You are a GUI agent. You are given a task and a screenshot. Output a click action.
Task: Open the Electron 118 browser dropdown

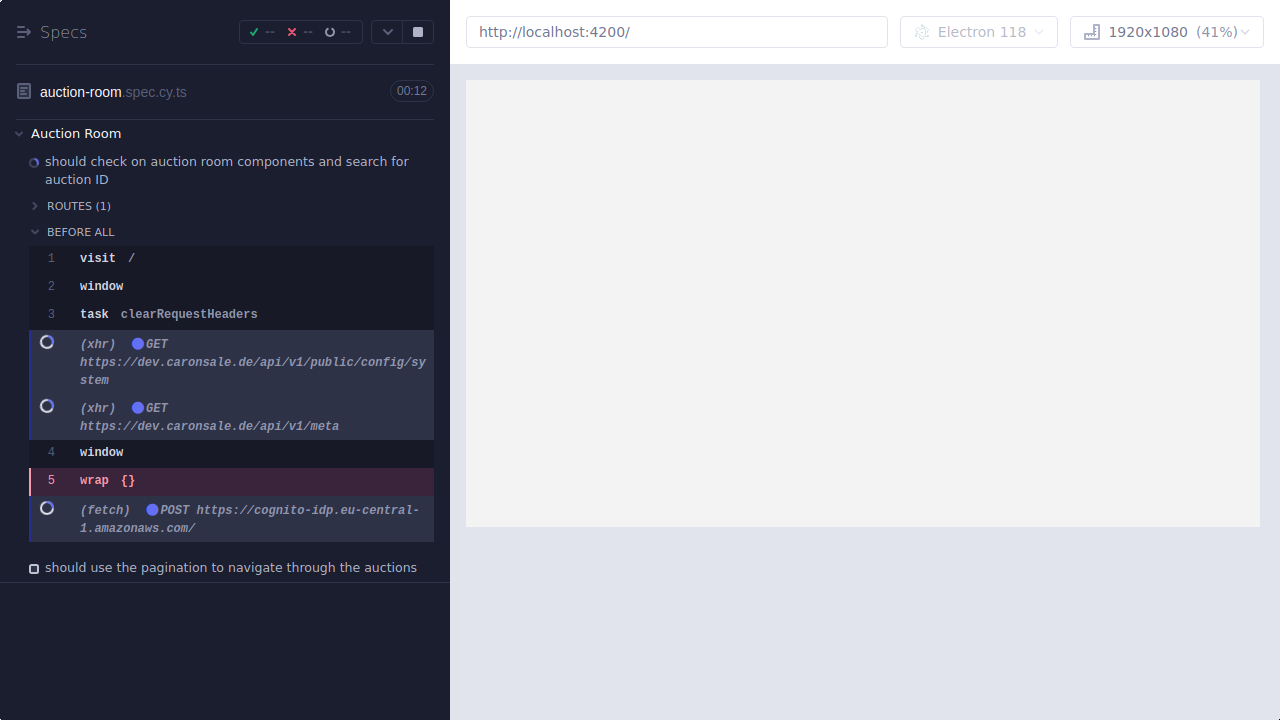978,31
